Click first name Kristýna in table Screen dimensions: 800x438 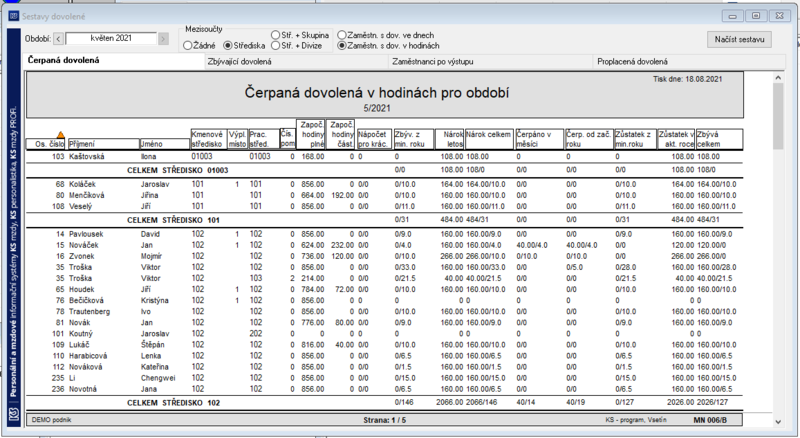(155, 300)
